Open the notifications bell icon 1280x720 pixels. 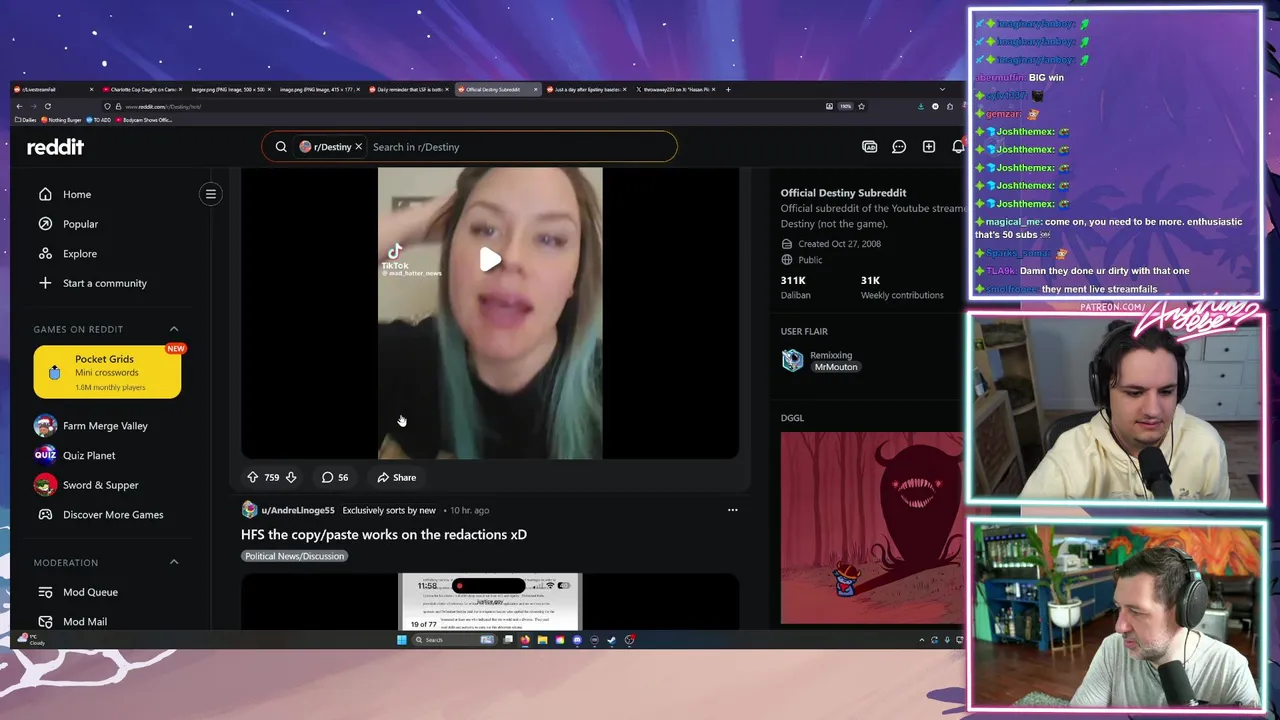click(x=957, y=147)
